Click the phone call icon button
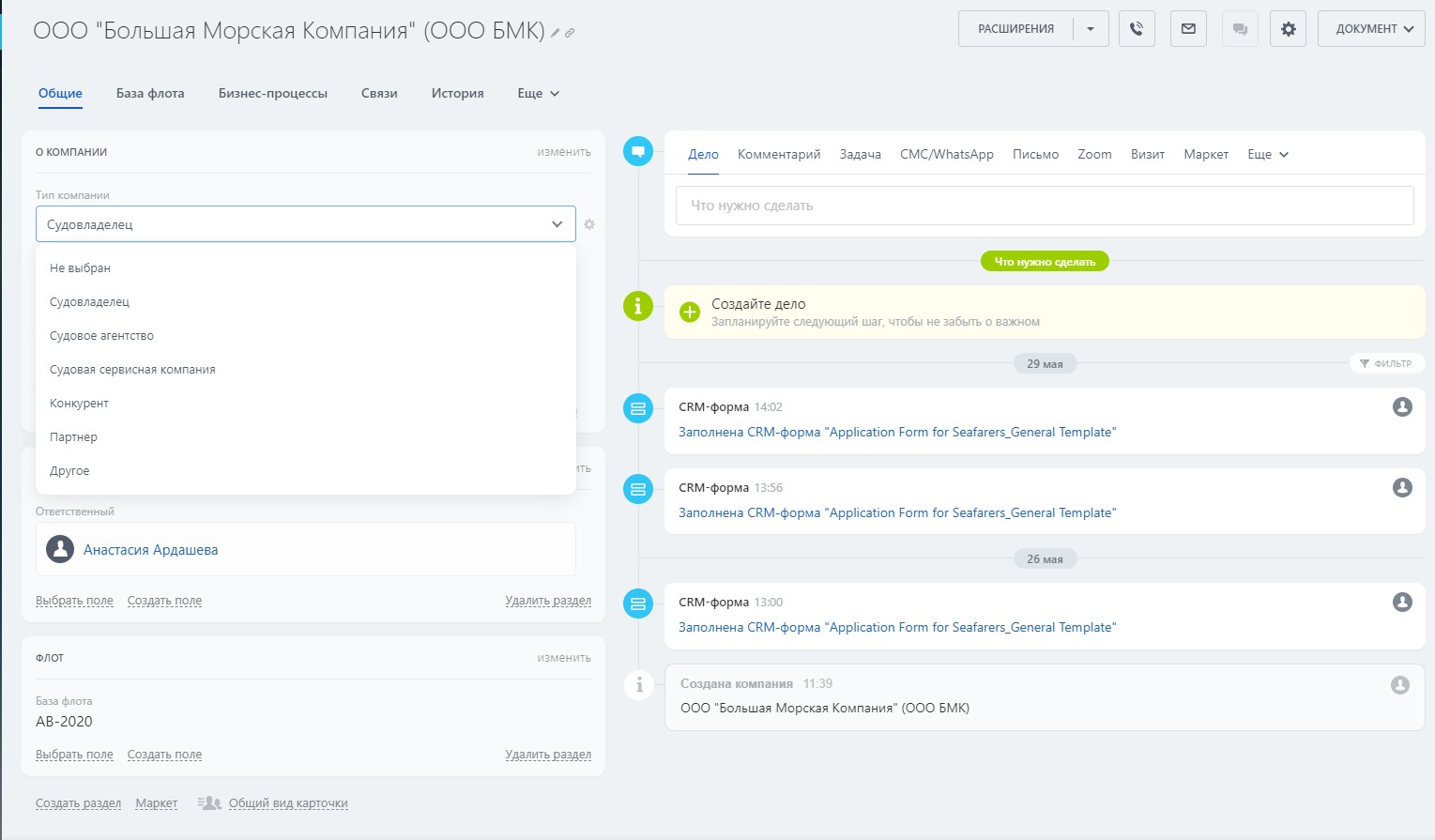The height and width of the screenshot is (840, 1435). (1137, 29)
